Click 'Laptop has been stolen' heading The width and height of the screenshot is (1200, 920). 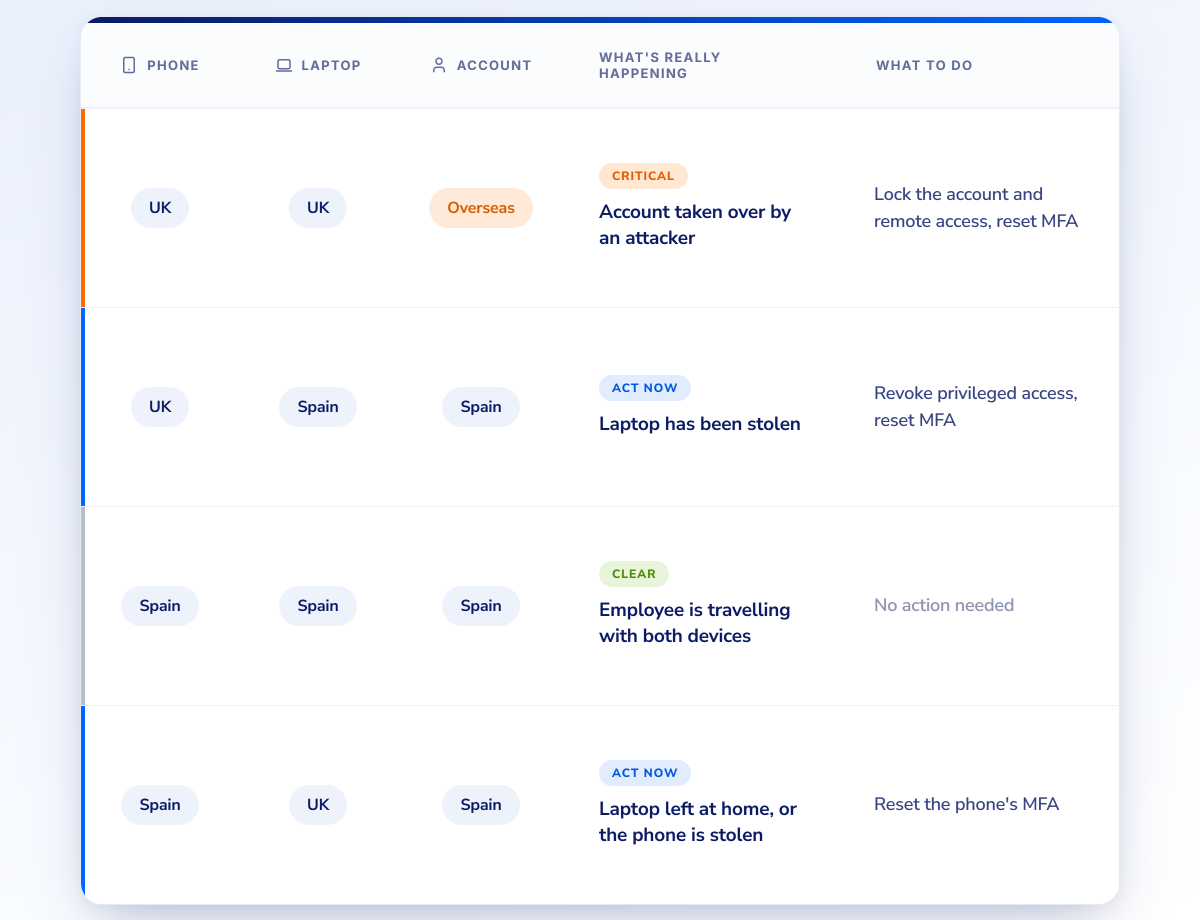[700, 424]
